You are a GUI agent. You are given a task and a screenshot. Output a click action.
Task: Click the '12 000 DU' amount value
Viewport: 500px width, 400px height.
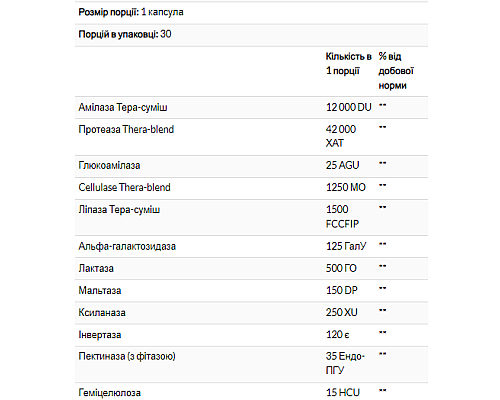coord(349,107)
